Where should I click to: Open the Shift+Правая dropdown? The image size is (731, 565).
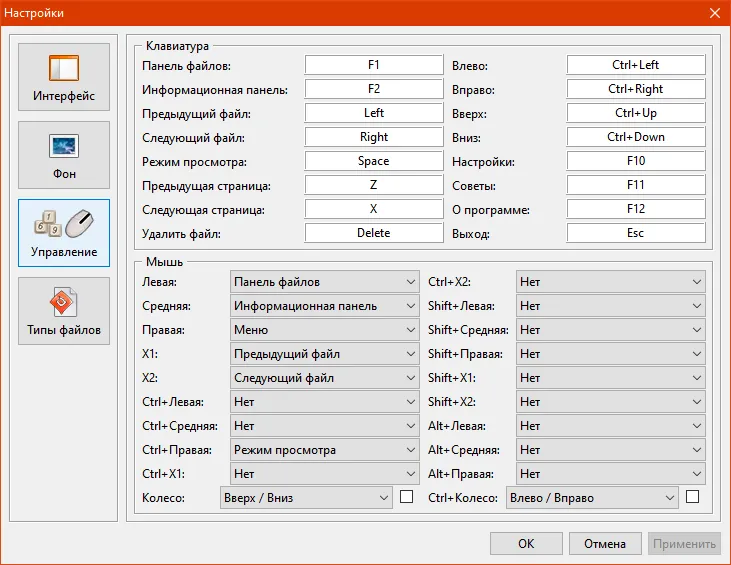611,354
